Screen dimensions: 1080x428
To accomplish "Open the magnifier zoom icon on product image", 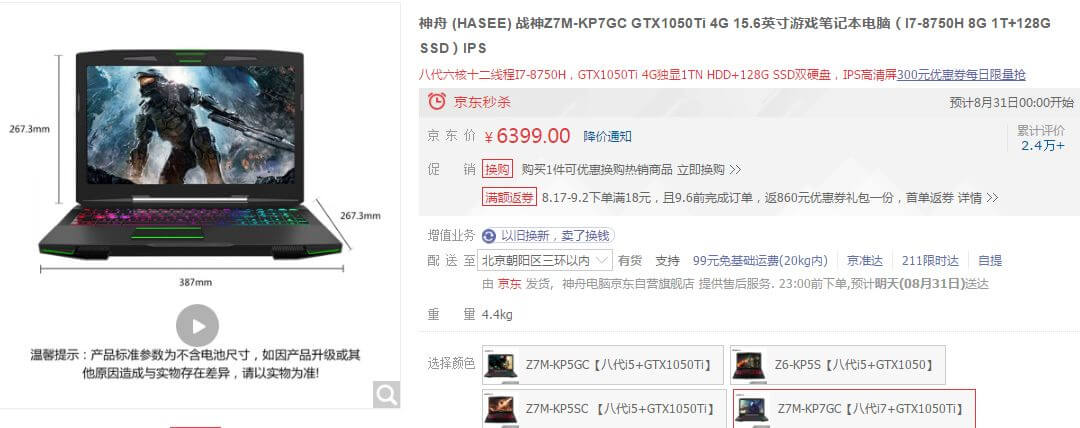I will point(386,394).
